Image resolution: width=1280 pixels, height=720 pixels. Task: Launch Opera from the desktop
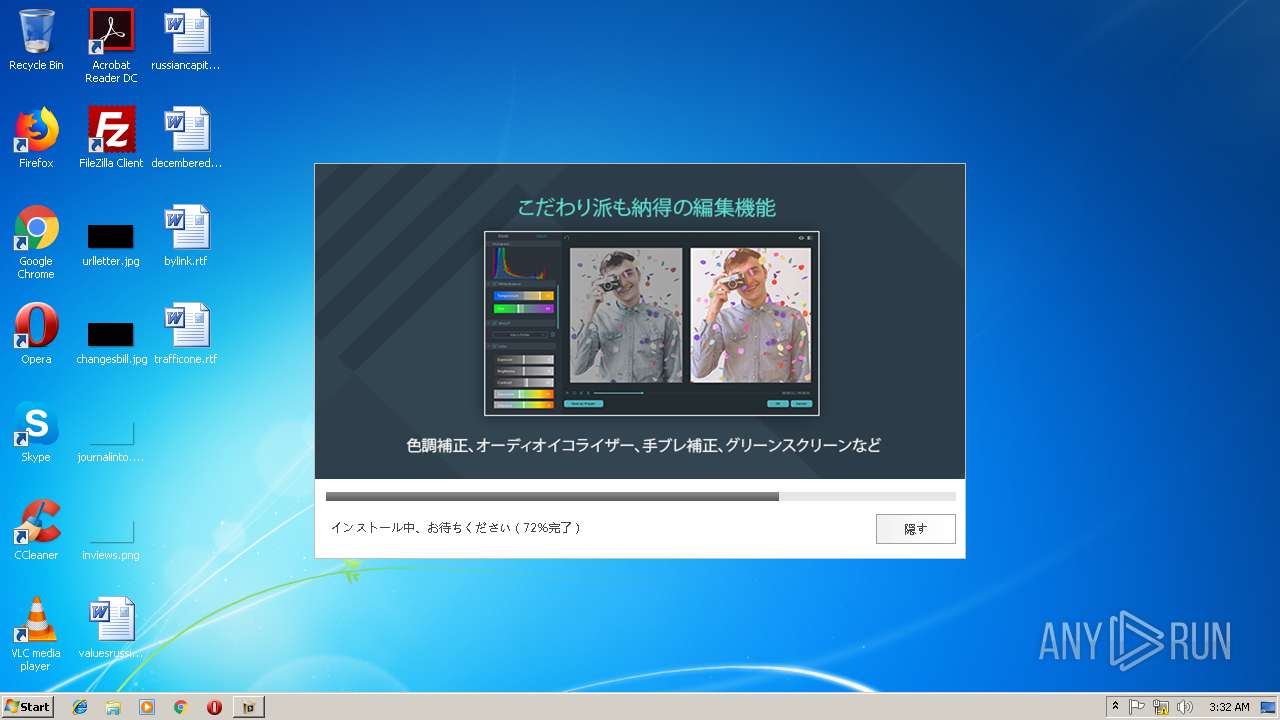tap(36, 334)
